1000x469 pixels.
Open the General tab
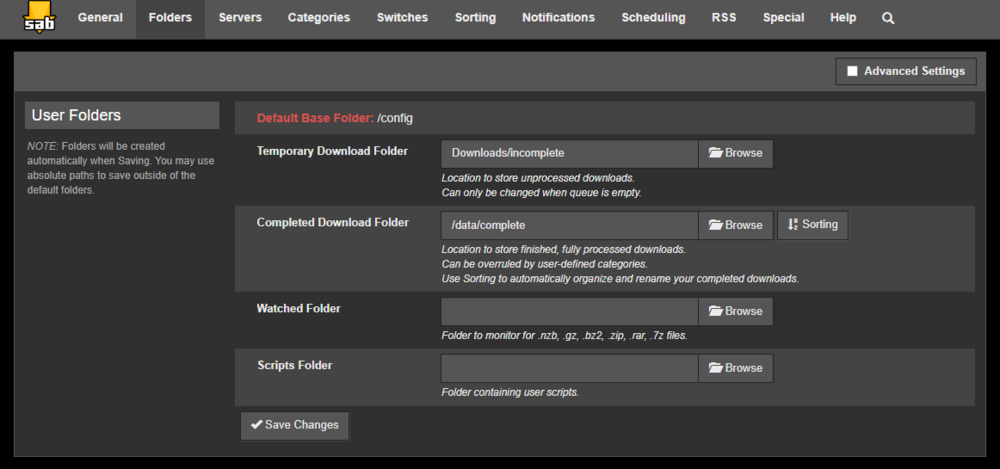click(99, 18)
